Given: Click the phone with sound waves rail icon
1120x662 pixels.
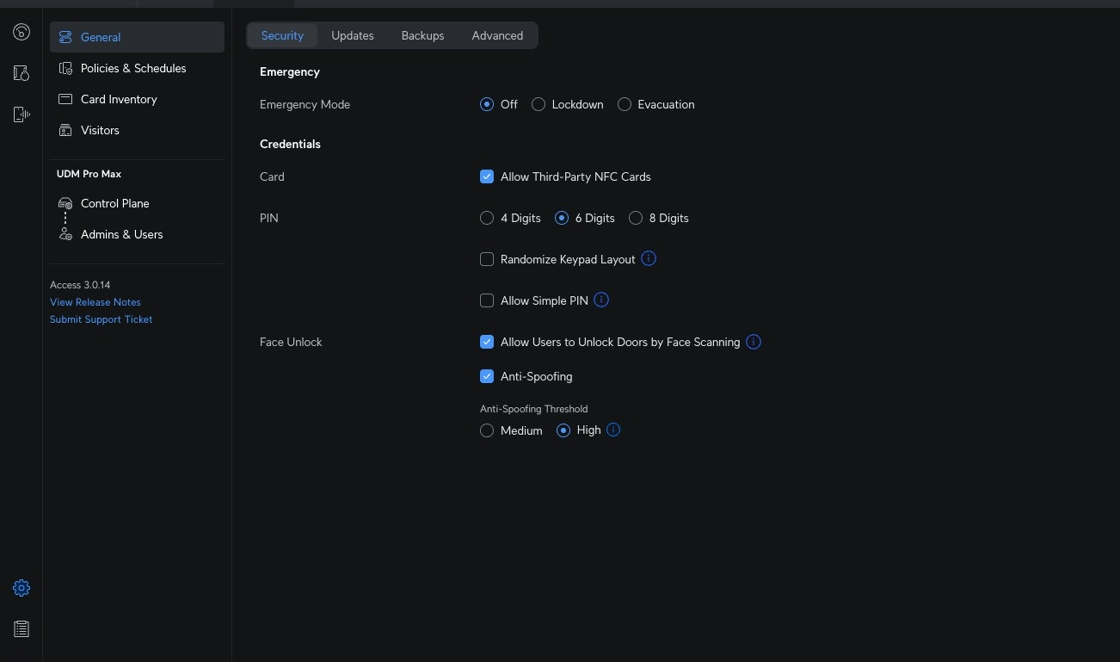Looking at the screenshot, I should click(x=21, y=114).
